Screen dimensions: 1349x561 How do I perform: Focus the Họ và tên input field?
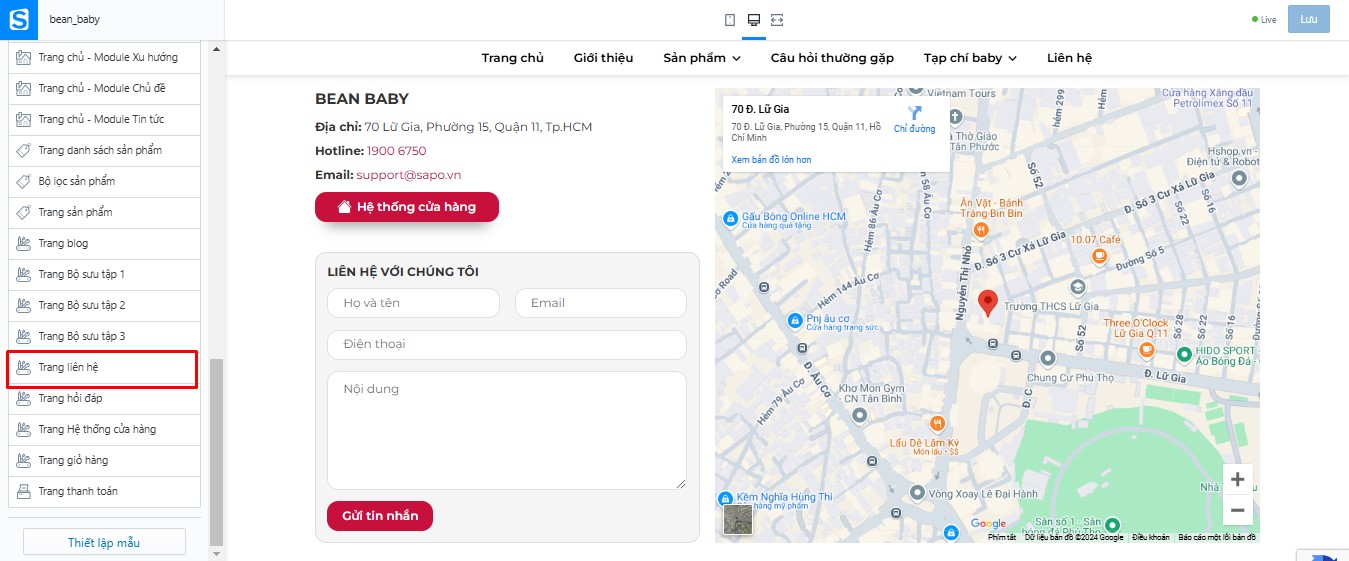tap(413, 303)
